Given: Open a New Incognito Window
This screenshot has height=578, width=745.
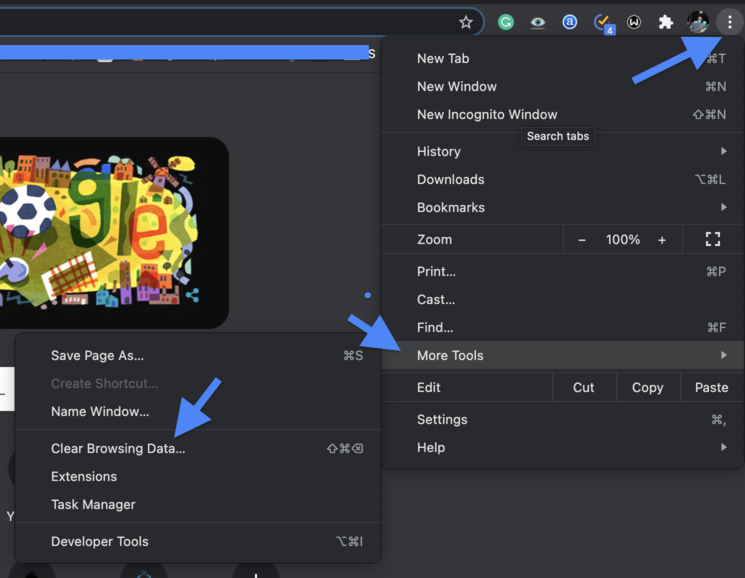Looking at the screenshot, I should pyautogui.click(x=563, y=114).
